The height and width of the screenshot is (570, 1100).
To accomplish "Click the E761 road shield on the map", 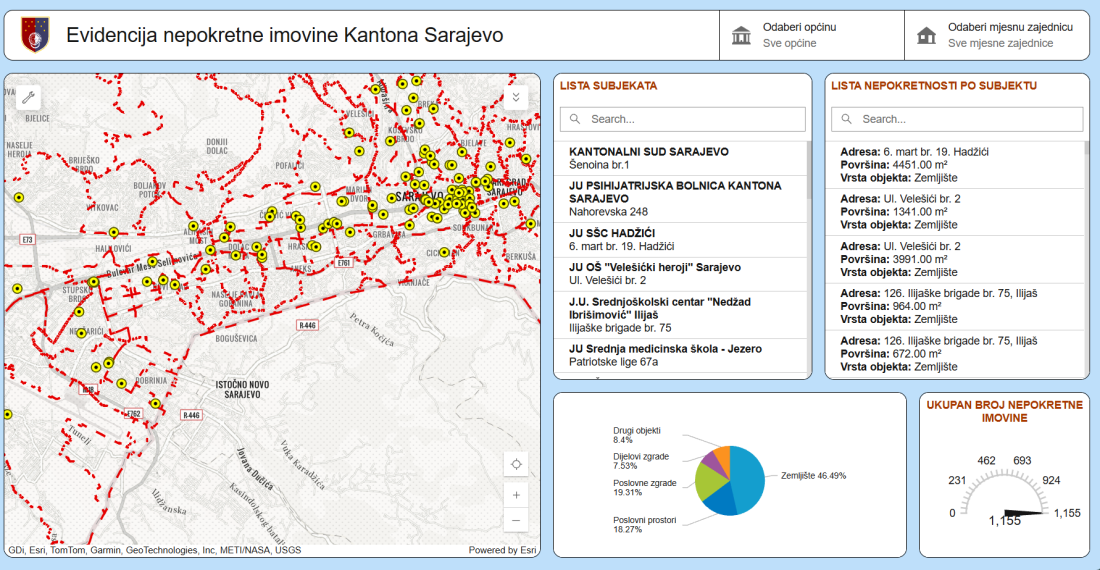I will tap(343, 263).
